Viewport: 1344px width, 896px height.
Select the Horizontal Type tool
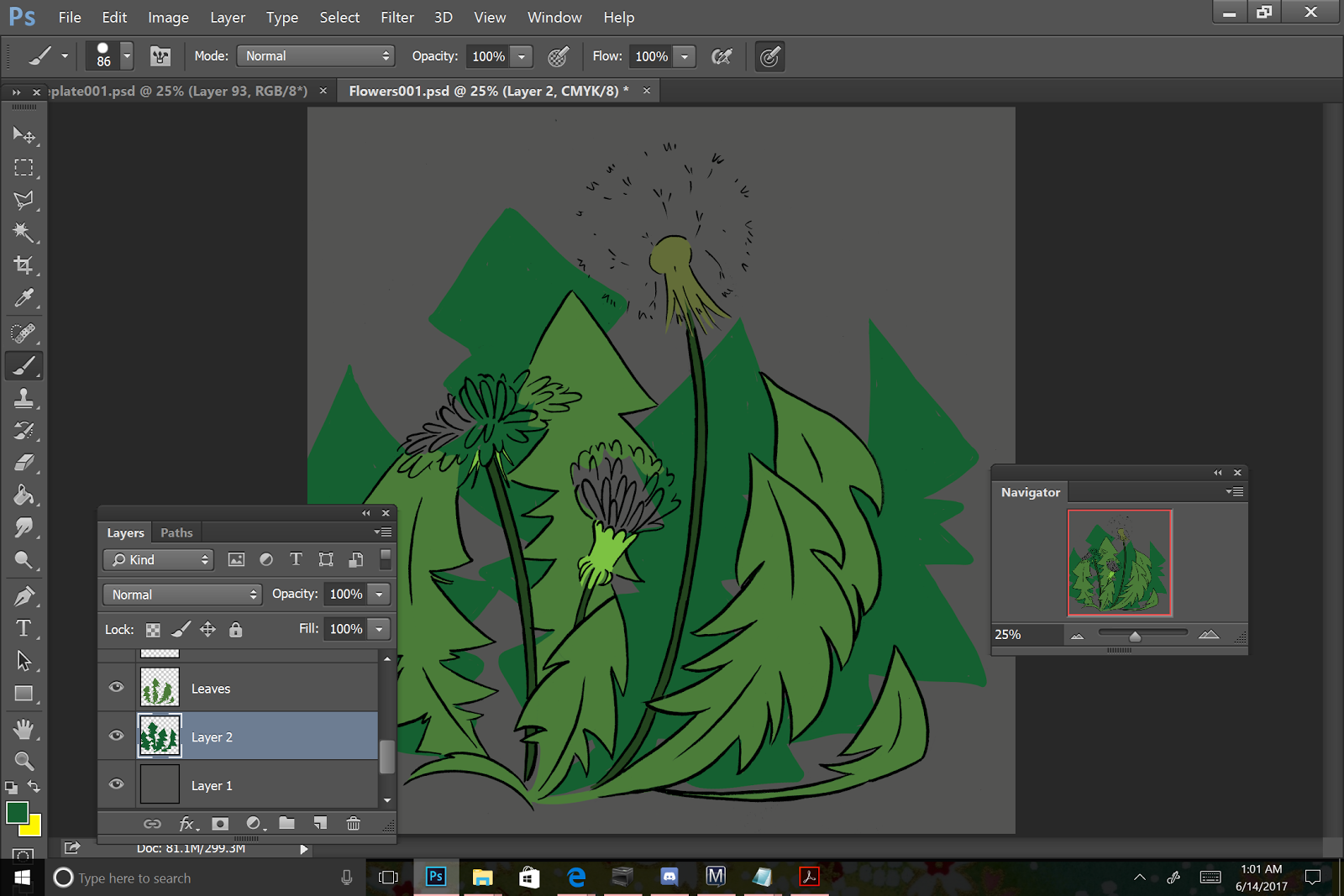(24, 628)
